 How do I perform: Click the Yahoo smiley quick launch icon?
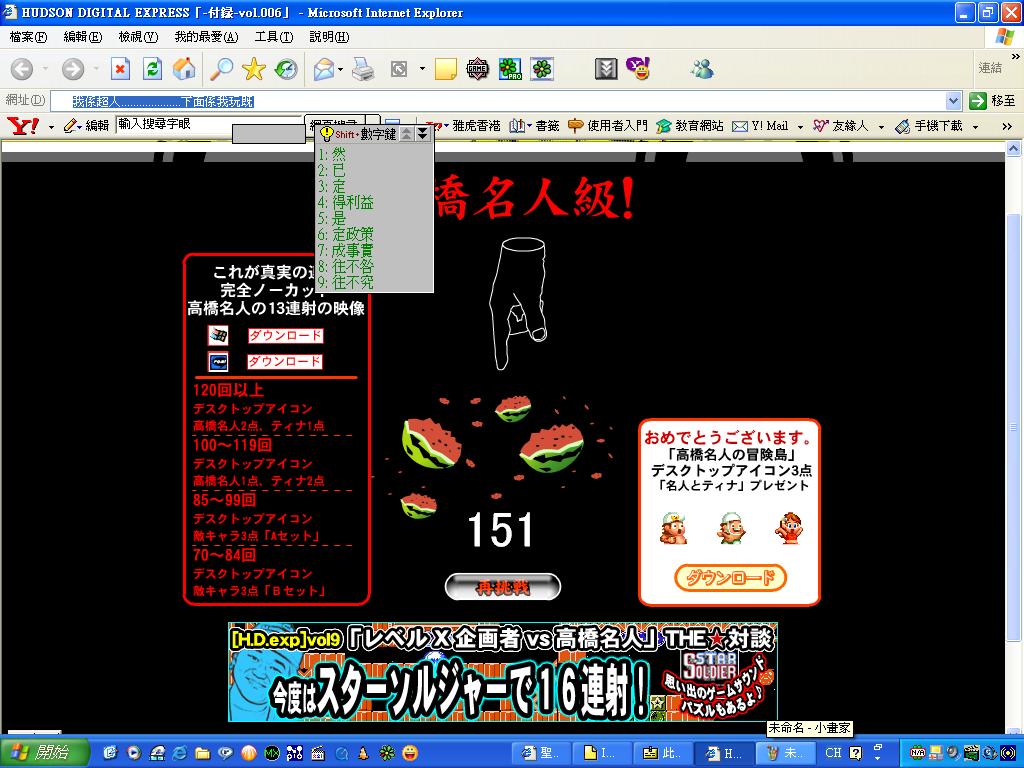(410, 753)
